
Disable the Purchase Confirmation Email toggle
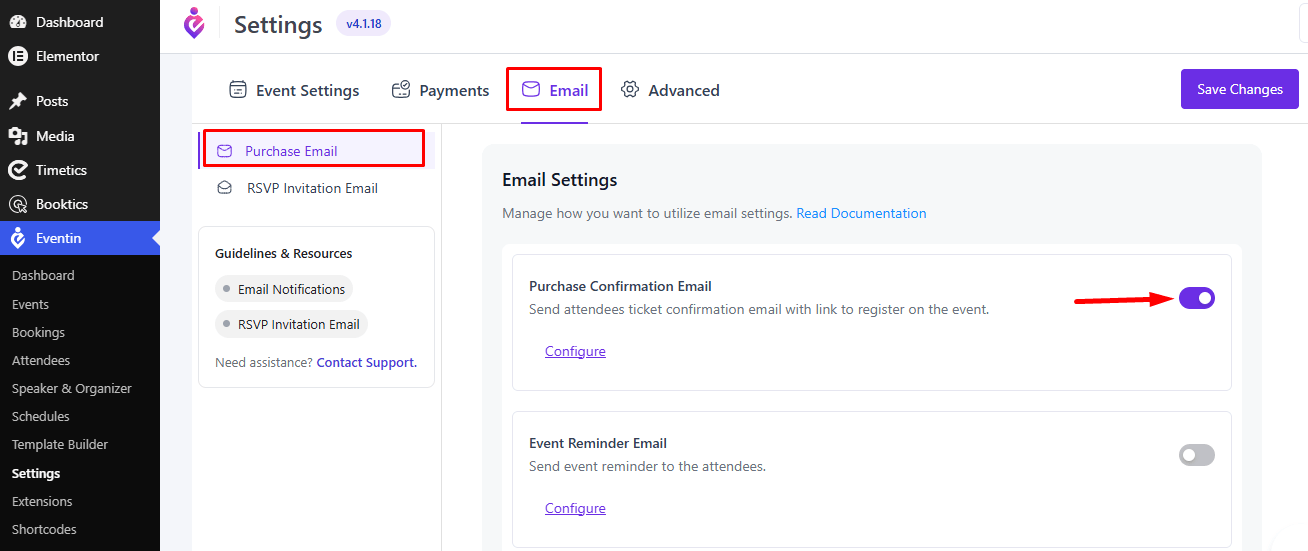click(1197, 298)
